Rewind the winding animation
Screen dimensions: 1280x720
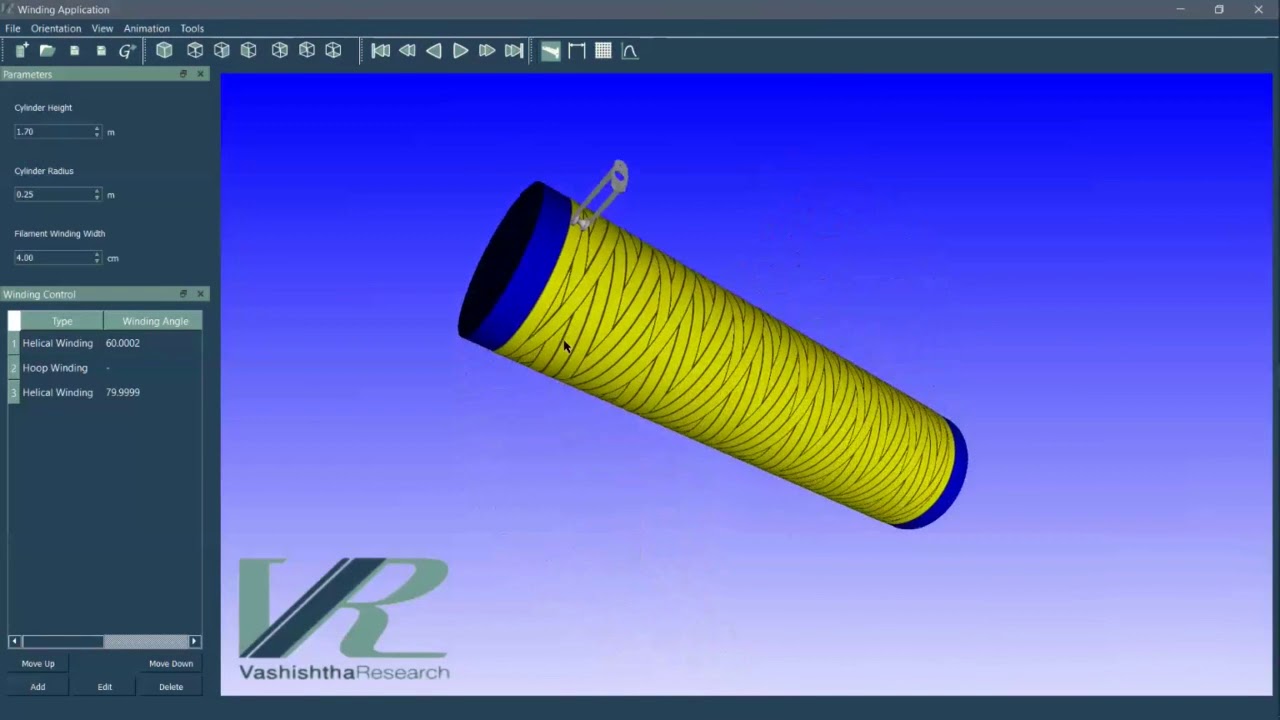(407, 51)
